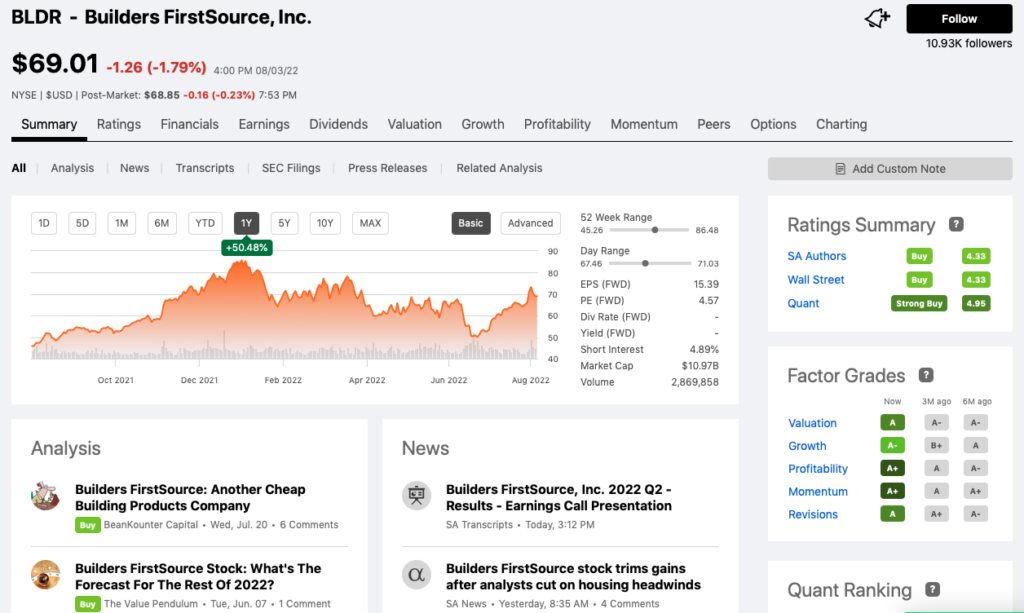1024x613 pixels.
Task: Open 'Another Cheap Building Products Company' article
Action: click(x=190, y=497)
